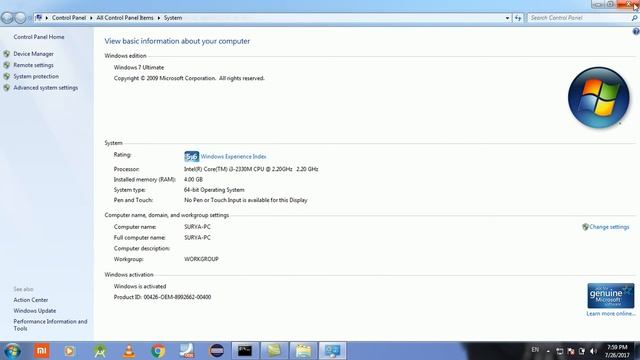Image resolution: width=640 pixels, height=360 pixels.
Task: Go back with the navigation arrow
Action: tap(7, 18)
